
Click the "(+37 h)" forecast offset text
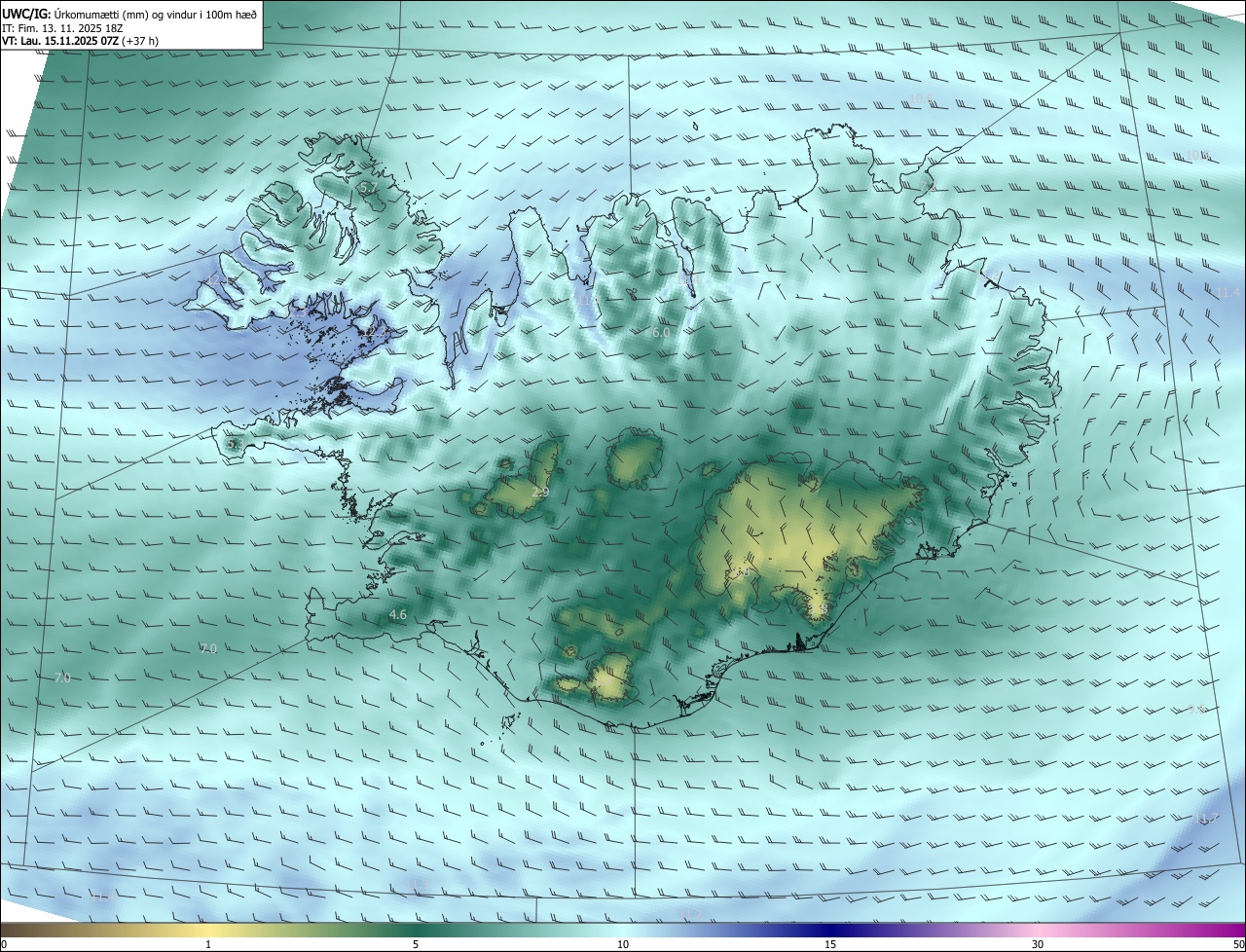coord(140,41)
